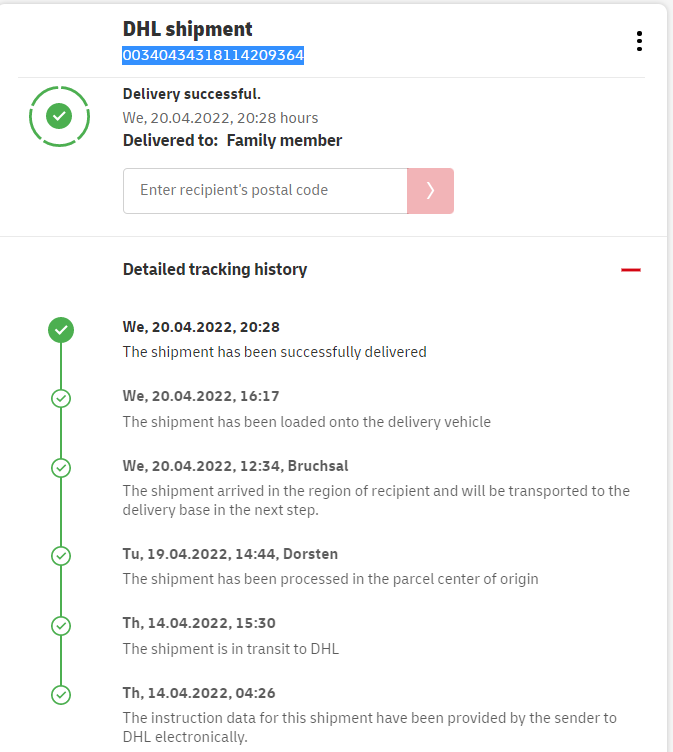Click the DHL shipment title
Viewport: 673px width, 752px height.
(x=188, y=29)
